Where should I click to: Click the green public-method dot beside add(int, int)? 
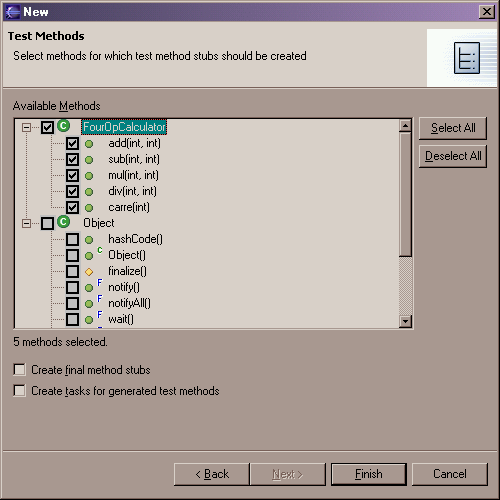pos(89,144)
